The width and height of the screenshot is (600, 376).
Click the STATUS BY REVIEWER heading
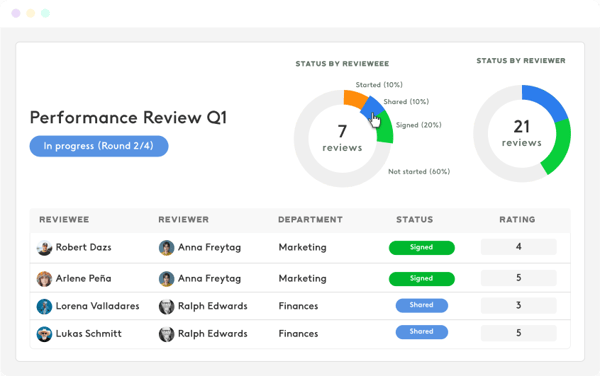pyautogui.click(x=521, y=60)
